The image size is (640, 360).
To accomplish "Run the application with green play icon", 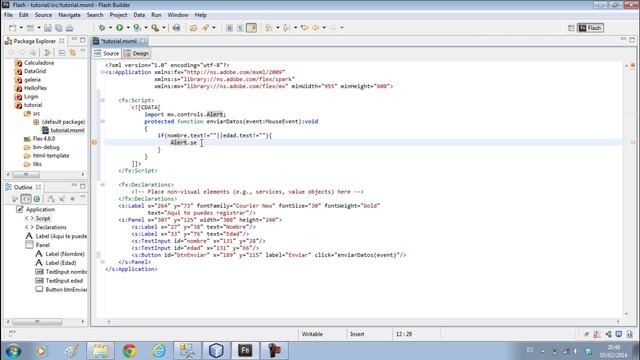I will (x=120, y=28).
